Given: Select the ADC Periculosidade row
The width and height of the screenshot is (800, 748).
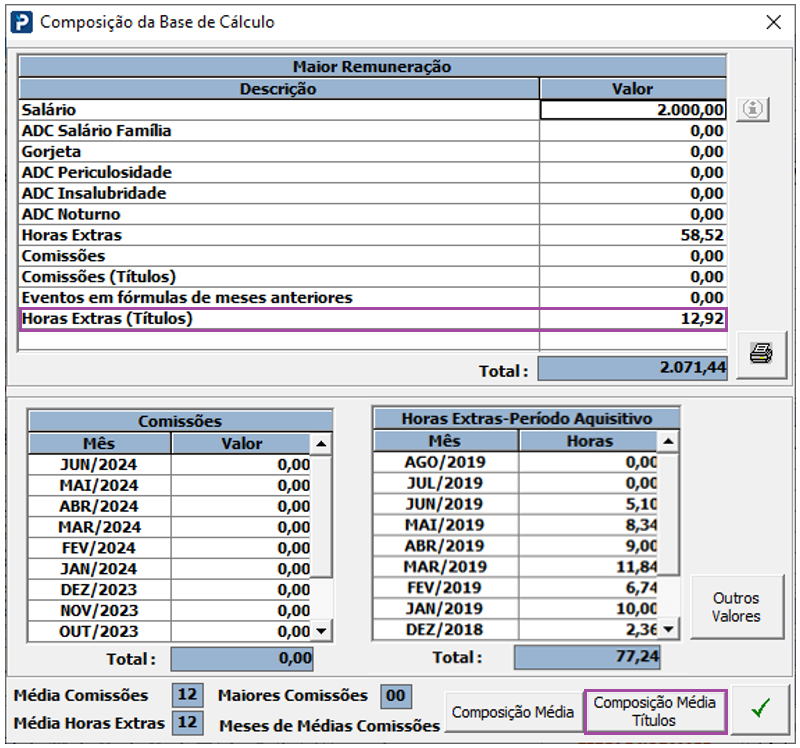Looking at the screenshot, I should click(x=373, y=173).
